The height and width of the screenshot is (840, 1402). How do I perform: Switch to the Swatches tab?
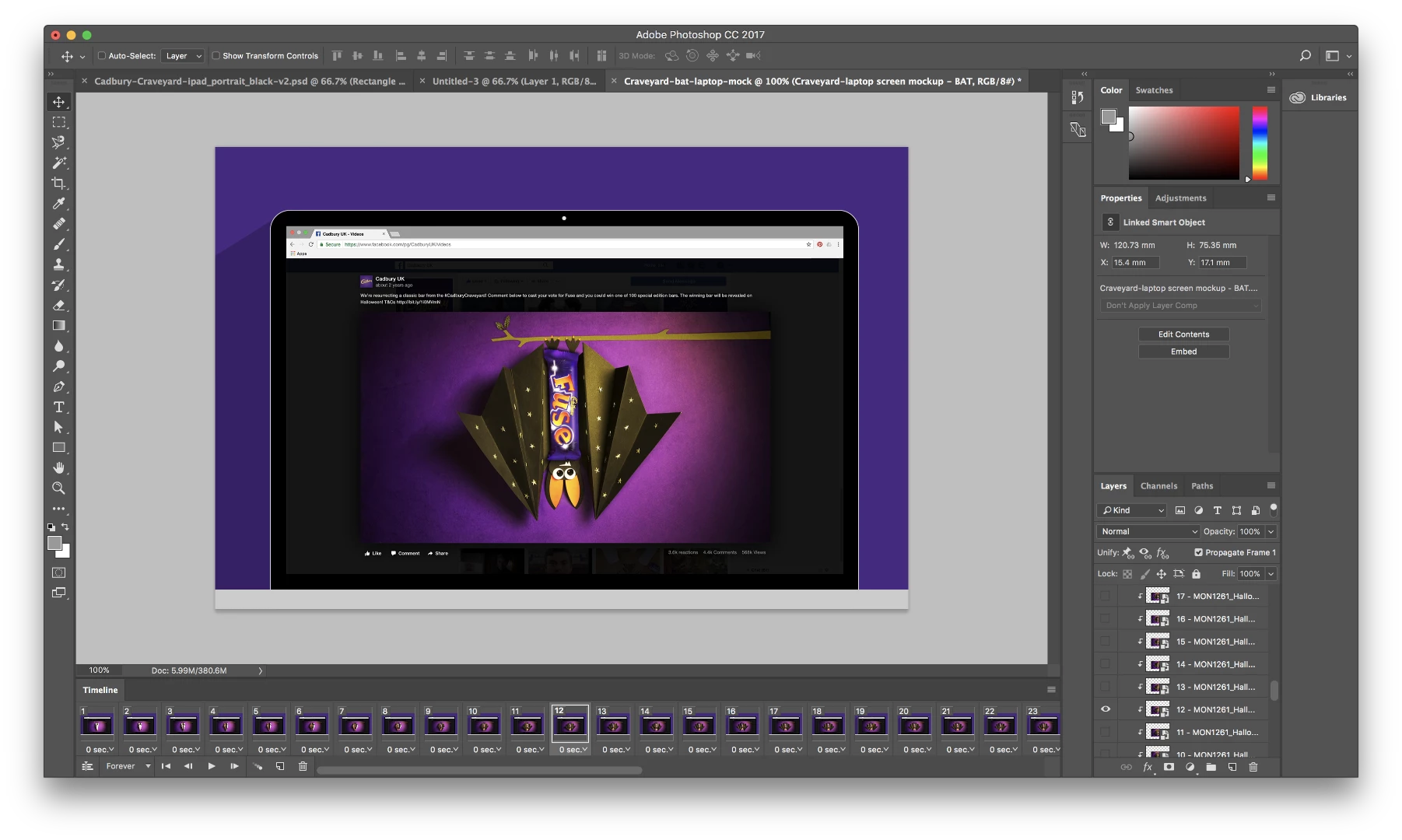click(1154, 90)
